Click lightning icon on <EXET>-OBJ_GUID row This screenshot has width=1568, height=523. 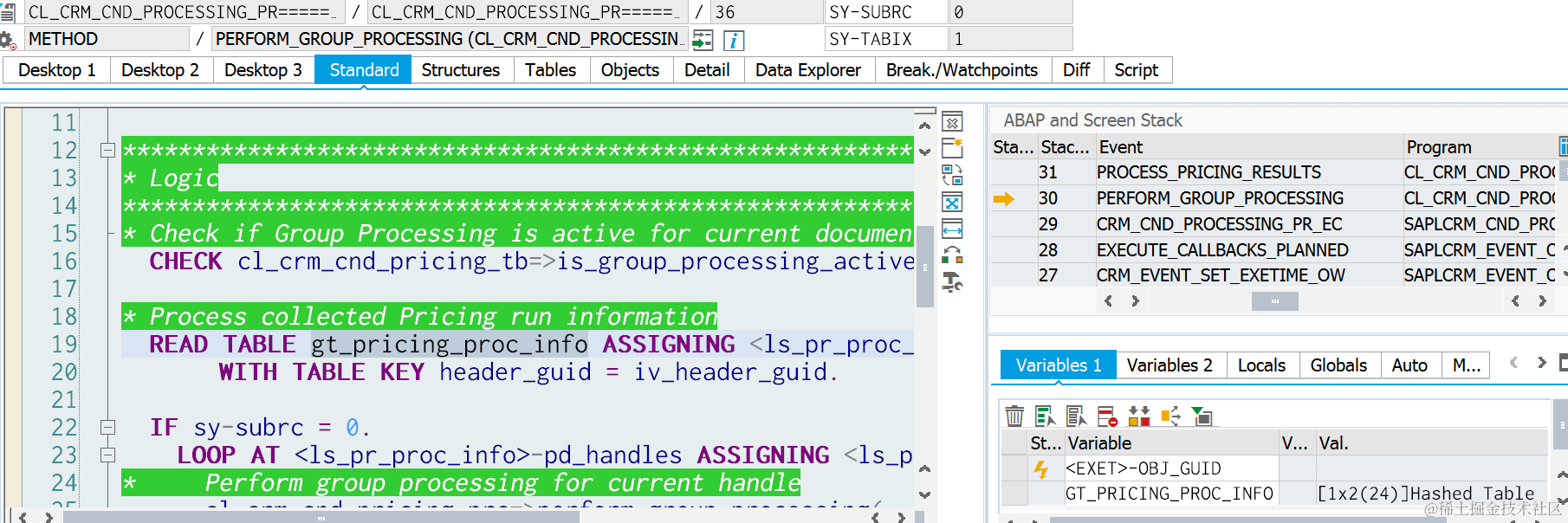1041,468
